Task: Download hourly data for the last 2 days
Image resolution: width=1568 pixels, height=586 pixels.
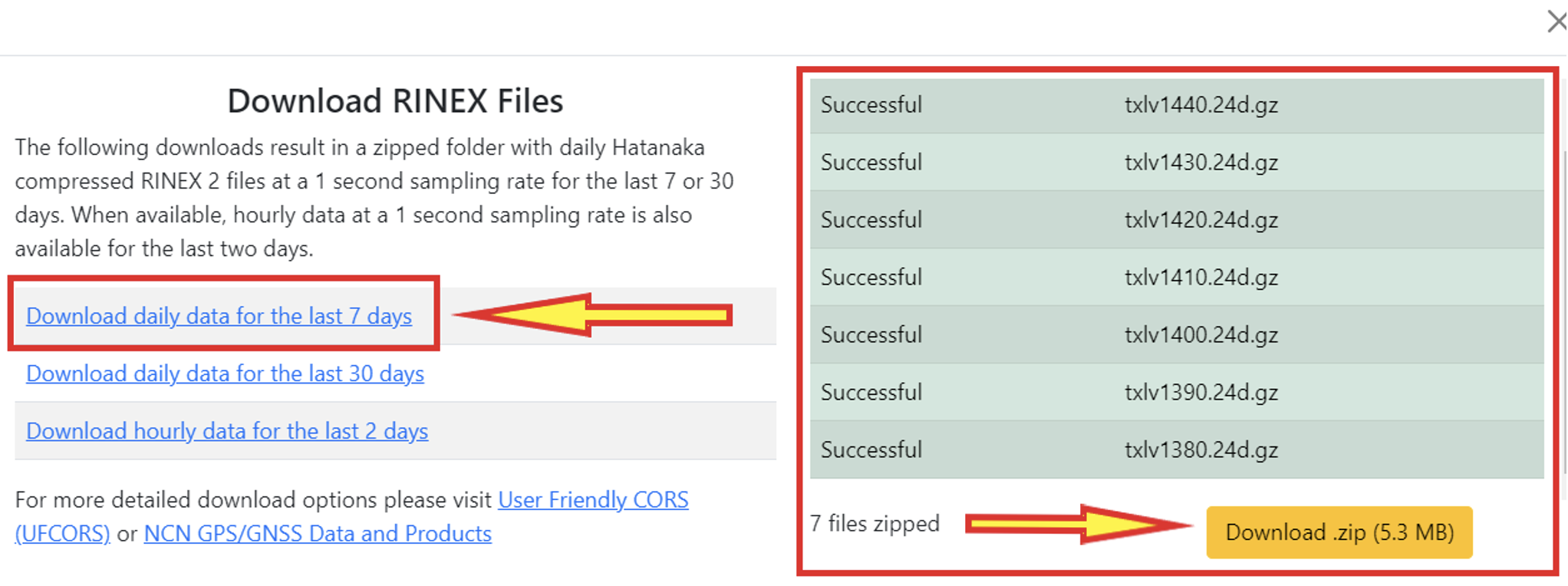Action: click(x=227, y=431)
